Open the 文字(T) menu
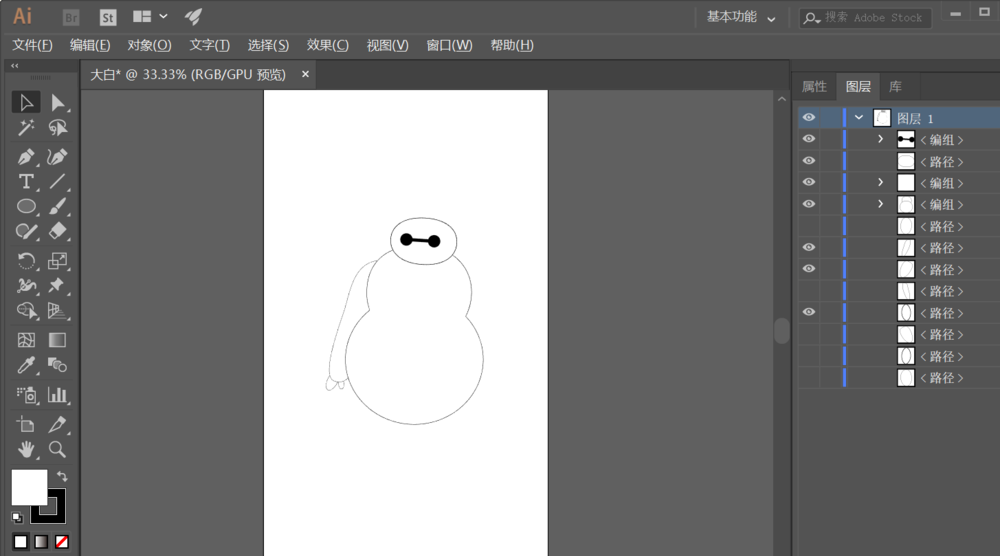Screen dimensions: 1000x556 tap(209, 45)
